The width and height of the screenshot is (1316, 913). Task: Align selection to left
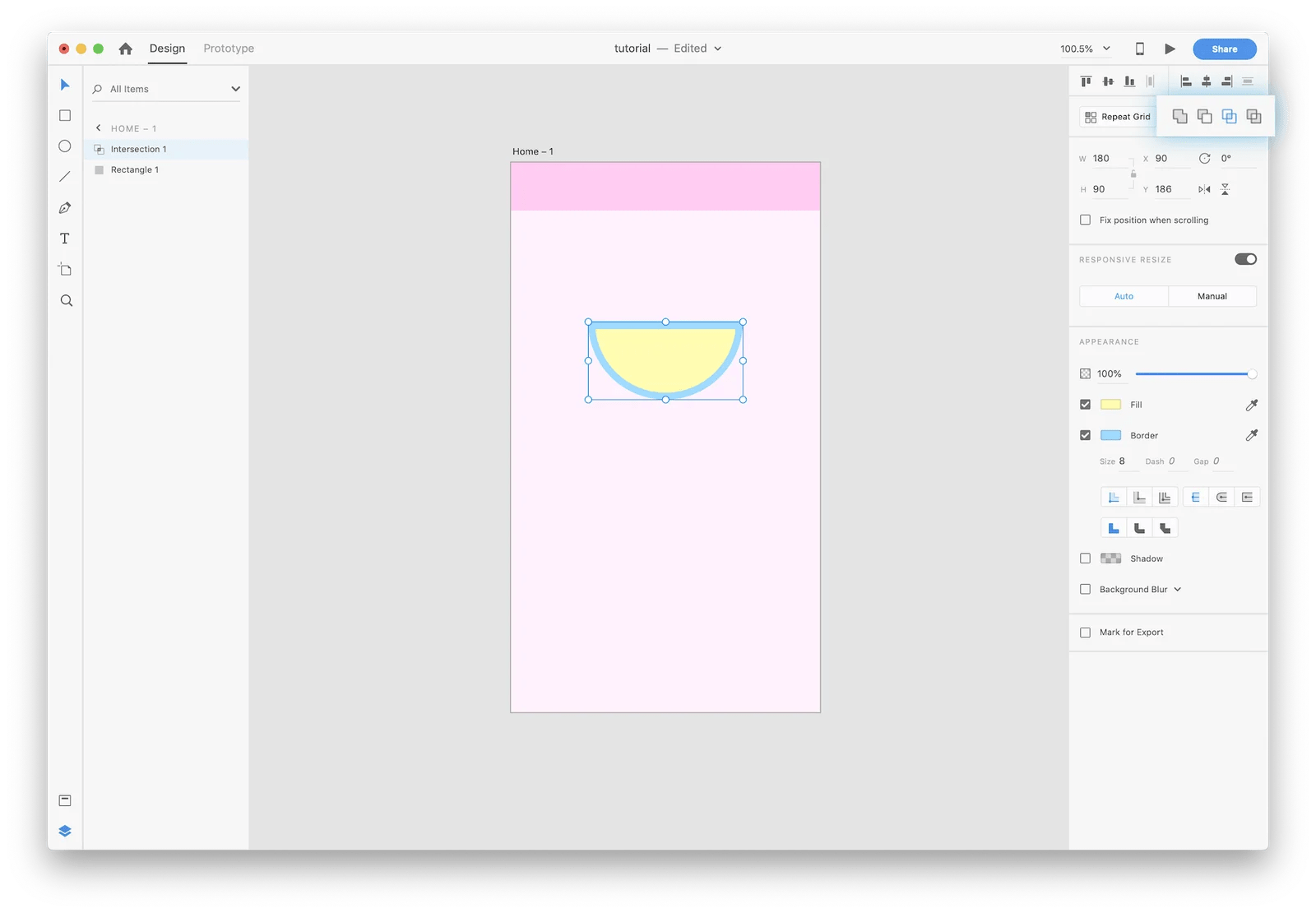tap(1186, 81)
